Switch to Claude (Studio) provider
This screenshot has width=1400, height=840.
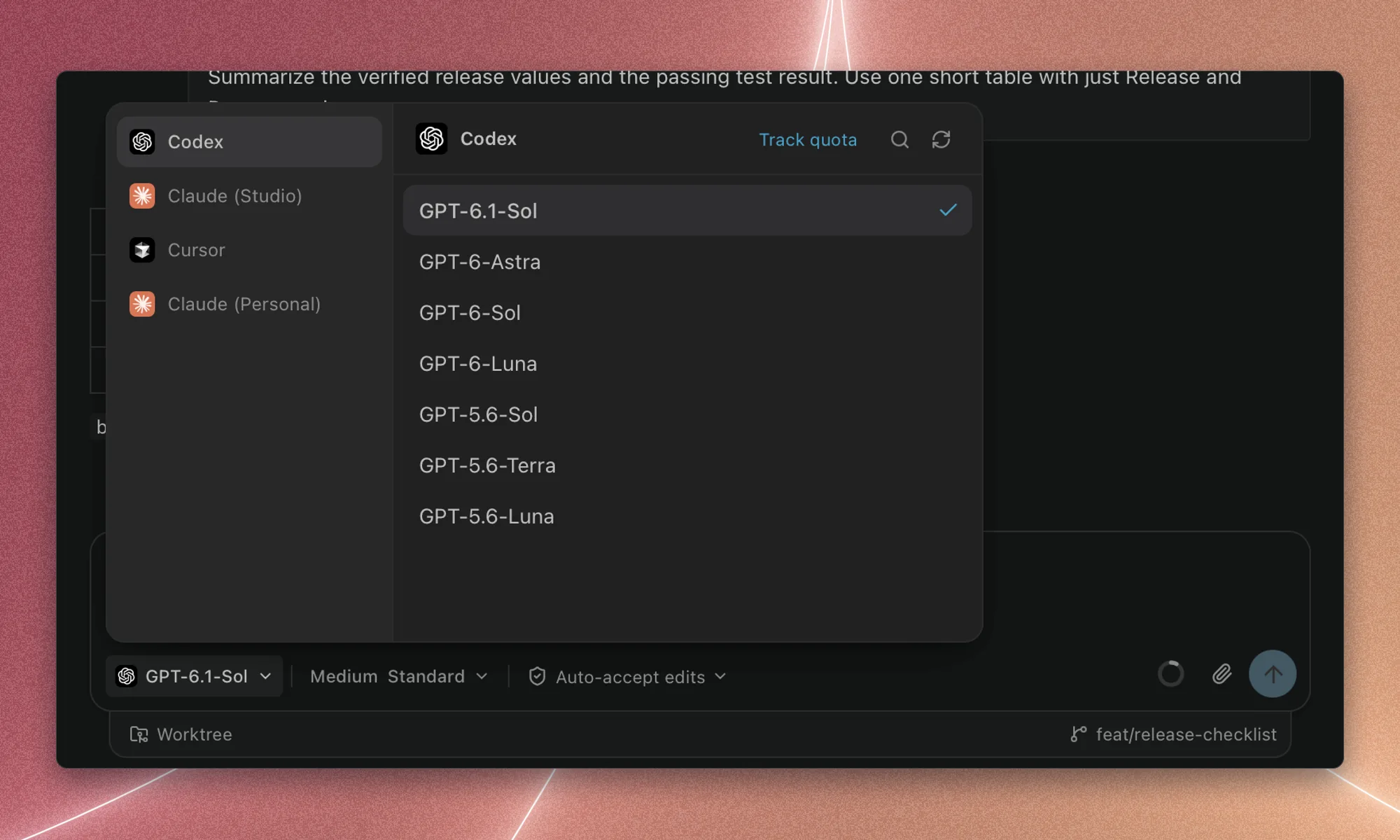tap(249, 196)
